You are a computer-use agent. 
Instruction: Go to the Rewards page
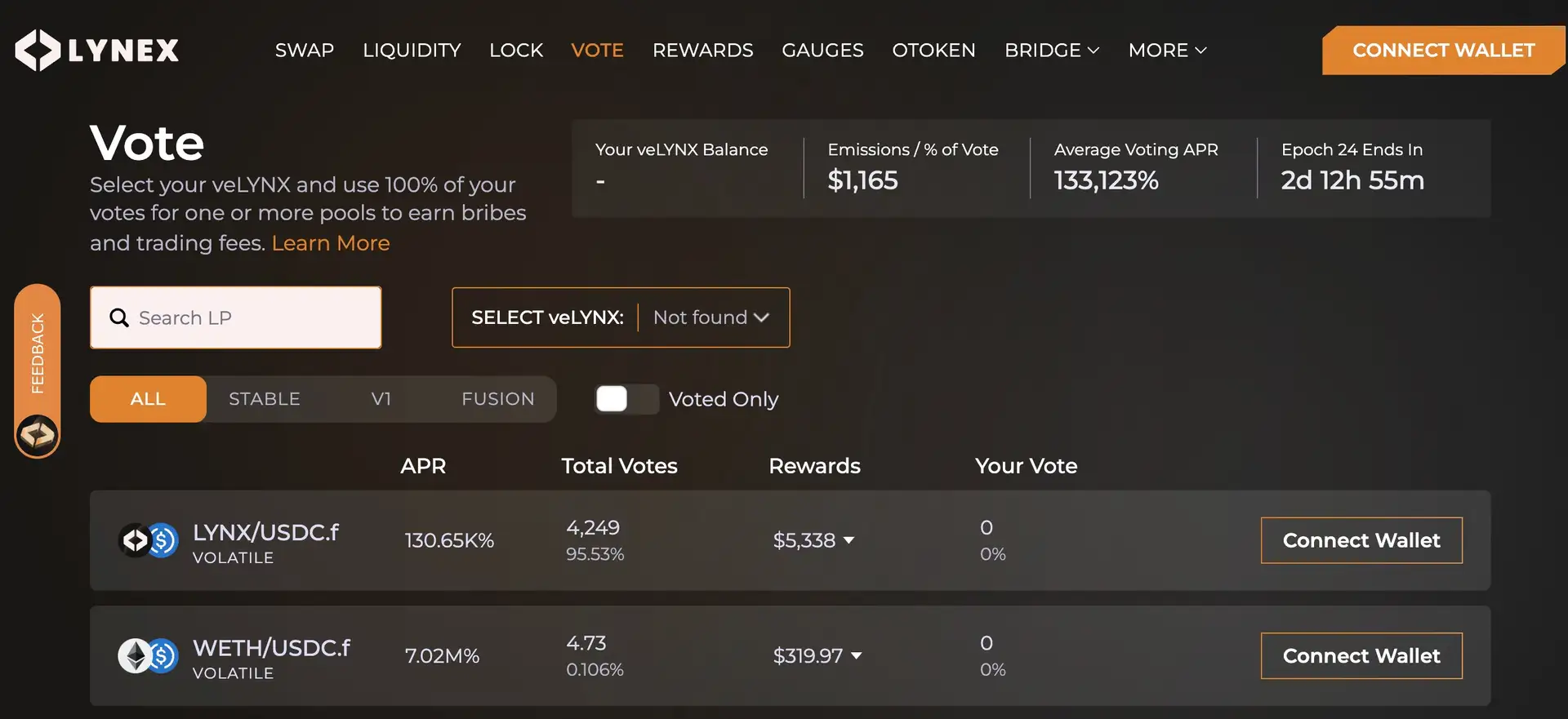pos(702,51)
